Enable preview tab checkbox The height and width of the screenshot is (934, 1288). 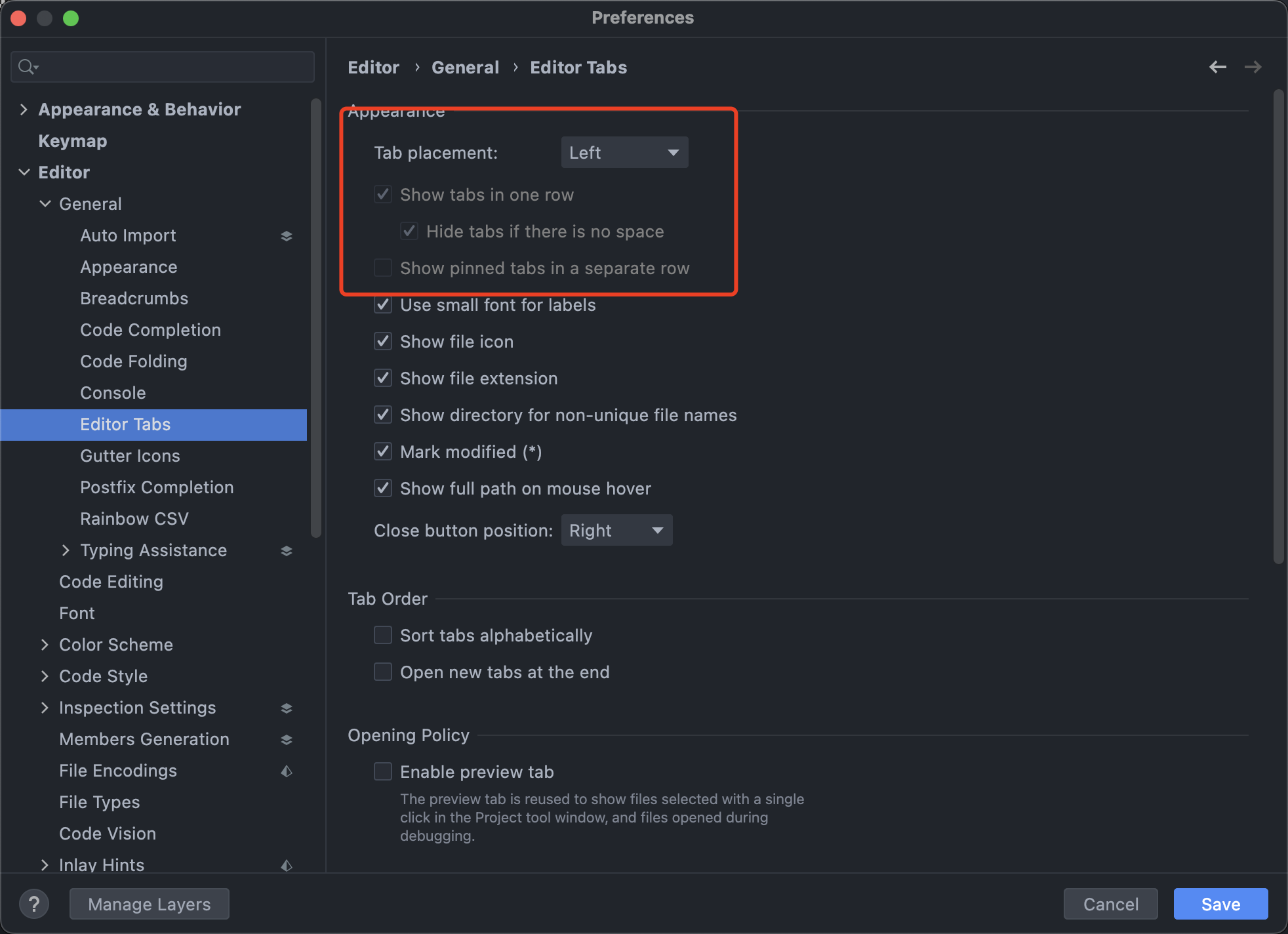coord(383,772)
